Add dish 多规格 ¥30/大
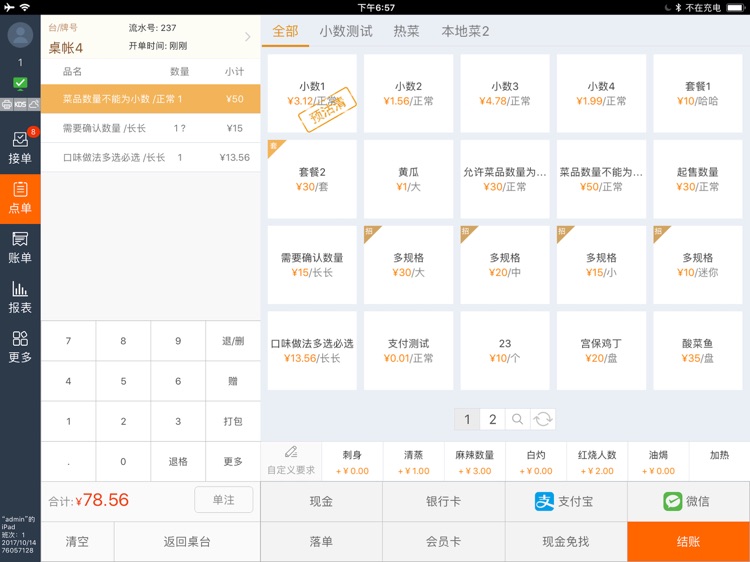750x562 pixels. pos(408,264)
